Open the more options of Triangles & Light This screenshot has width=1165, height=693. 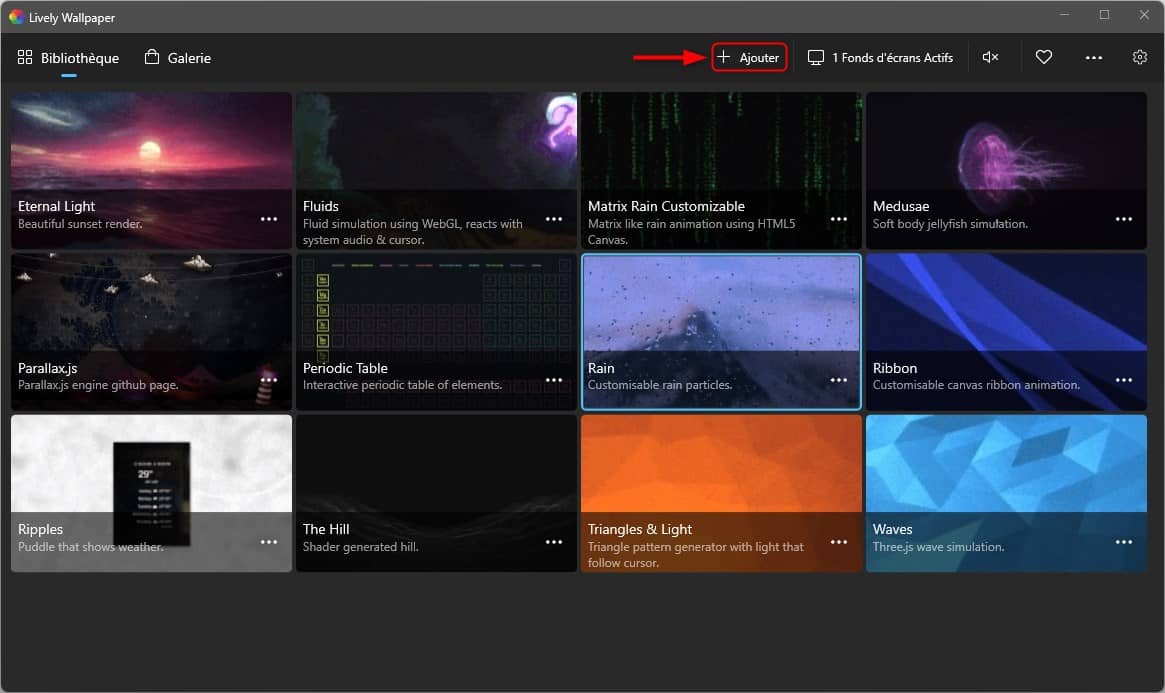pos(839,542)
